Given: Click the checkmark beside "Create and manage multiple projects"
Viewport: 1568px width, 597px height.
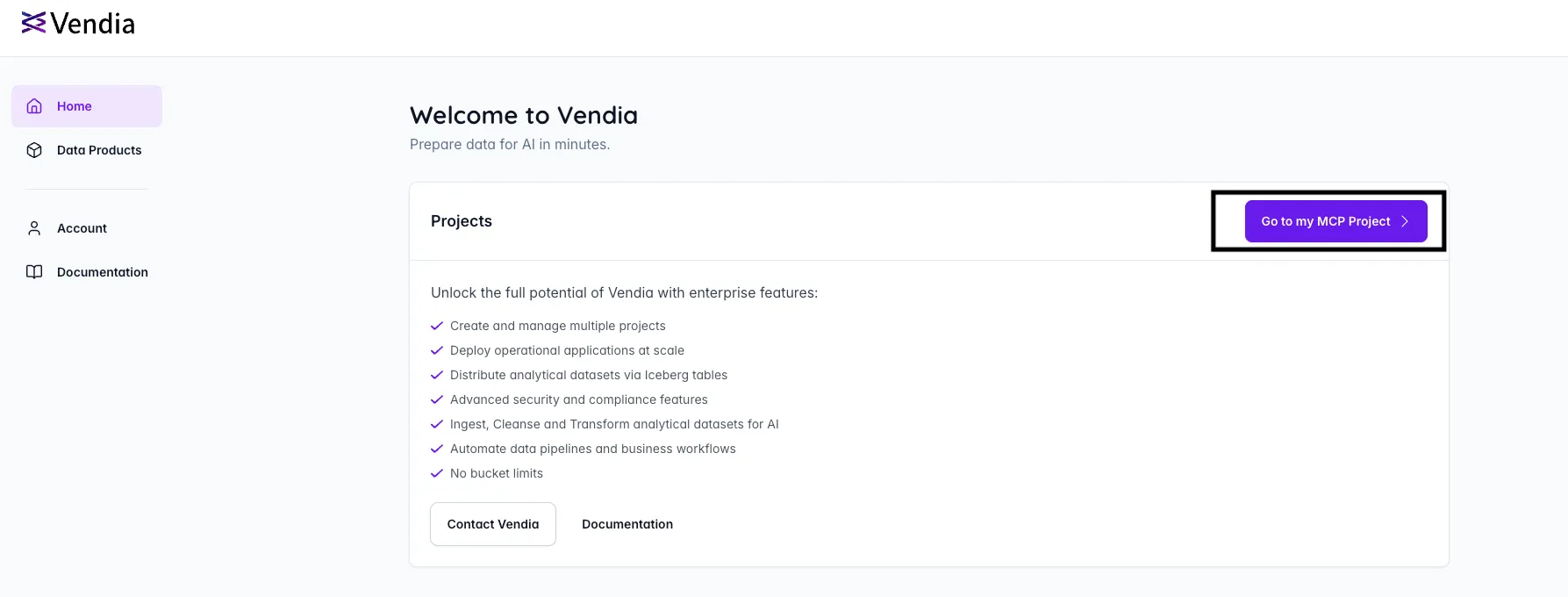Looking at the screenshot, I should tap(437, 326).
